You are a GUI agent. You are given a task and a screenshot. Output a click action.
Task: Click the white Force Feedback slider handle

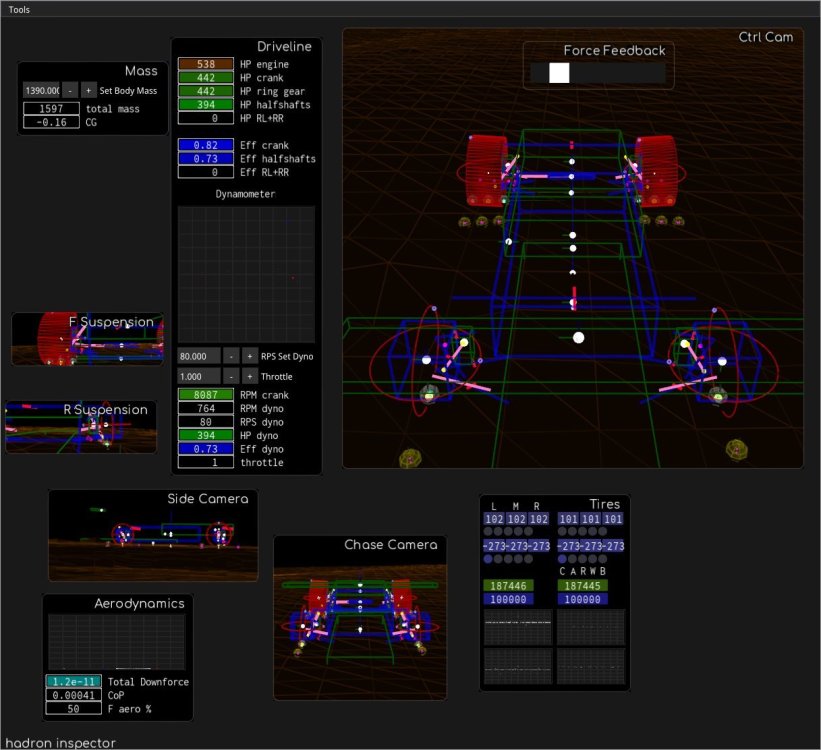[559, 73]
